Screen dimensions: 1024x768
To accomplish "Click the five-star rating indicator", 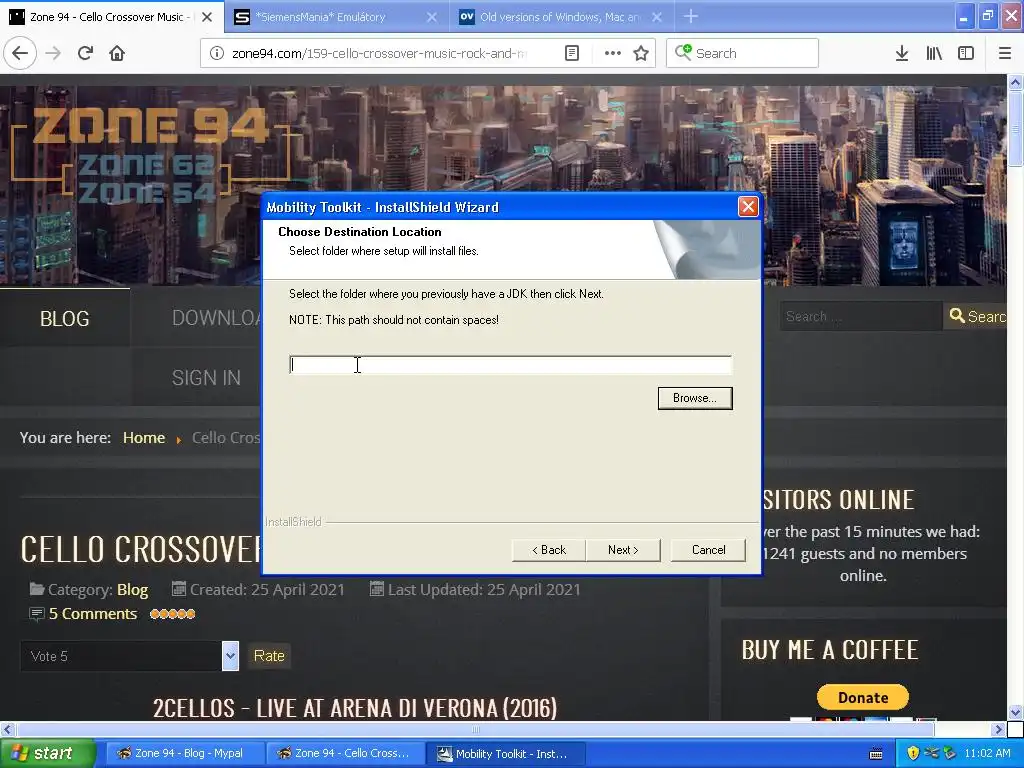I will (x=172, y=614).
